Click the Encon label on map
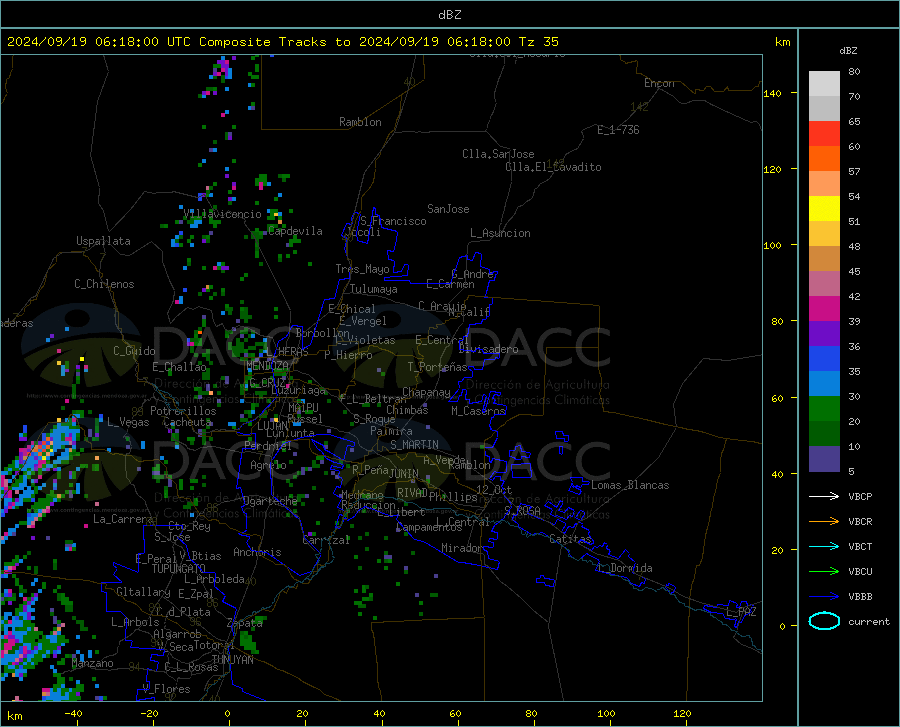Viewport: 900px width, 727px height. click(x=659, y=83)
